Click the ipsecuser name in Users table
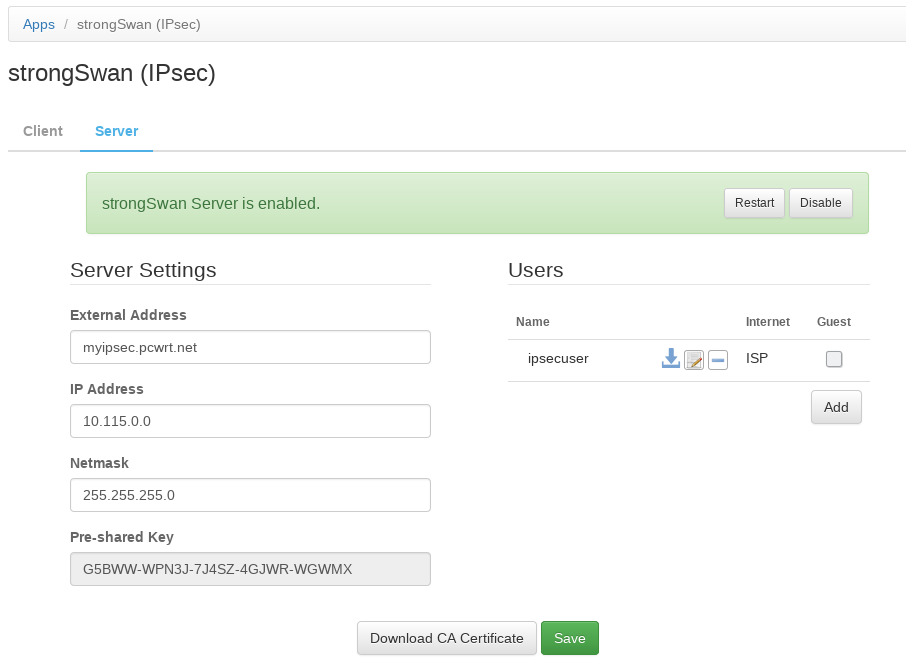Viewport: 906px width, 672px height. (558, 359)
